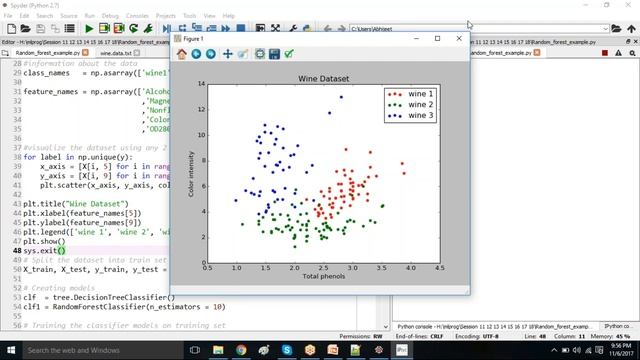Continue execution with double arrow

click(226, 29)
